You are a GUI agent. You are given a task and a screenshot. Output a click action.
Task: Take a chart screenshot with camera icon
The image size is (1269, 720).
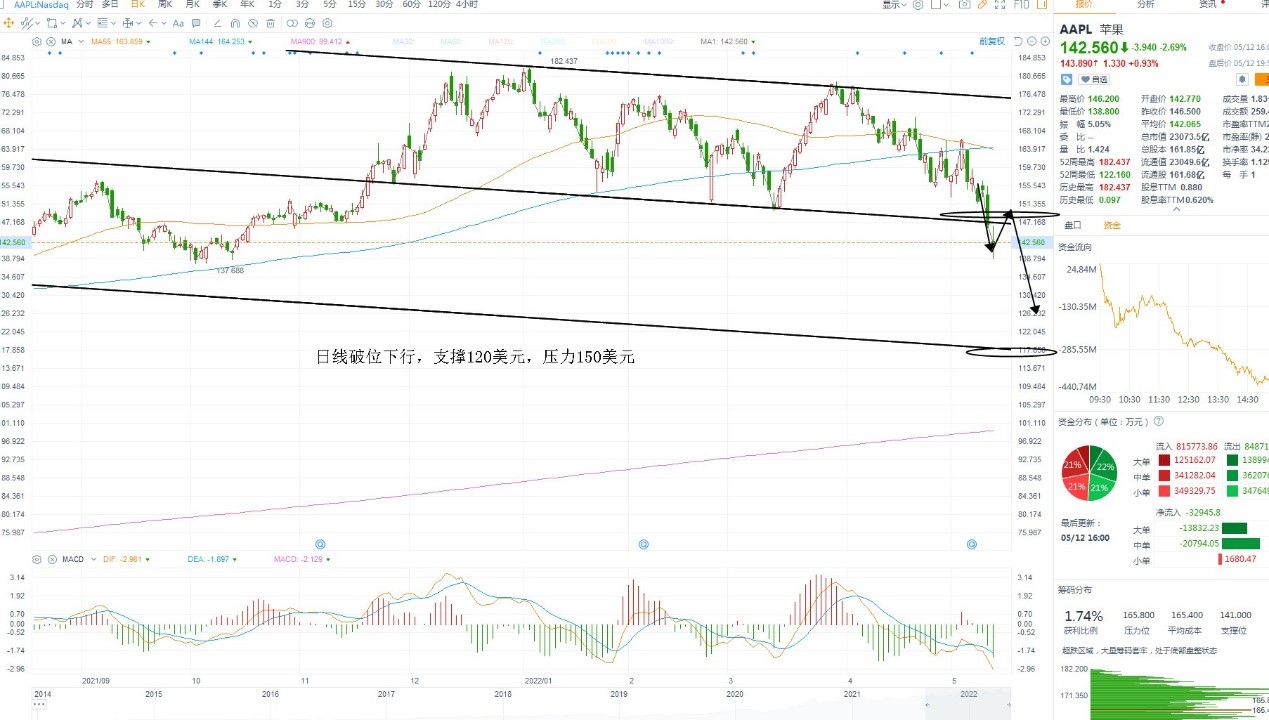pos(964,5)
